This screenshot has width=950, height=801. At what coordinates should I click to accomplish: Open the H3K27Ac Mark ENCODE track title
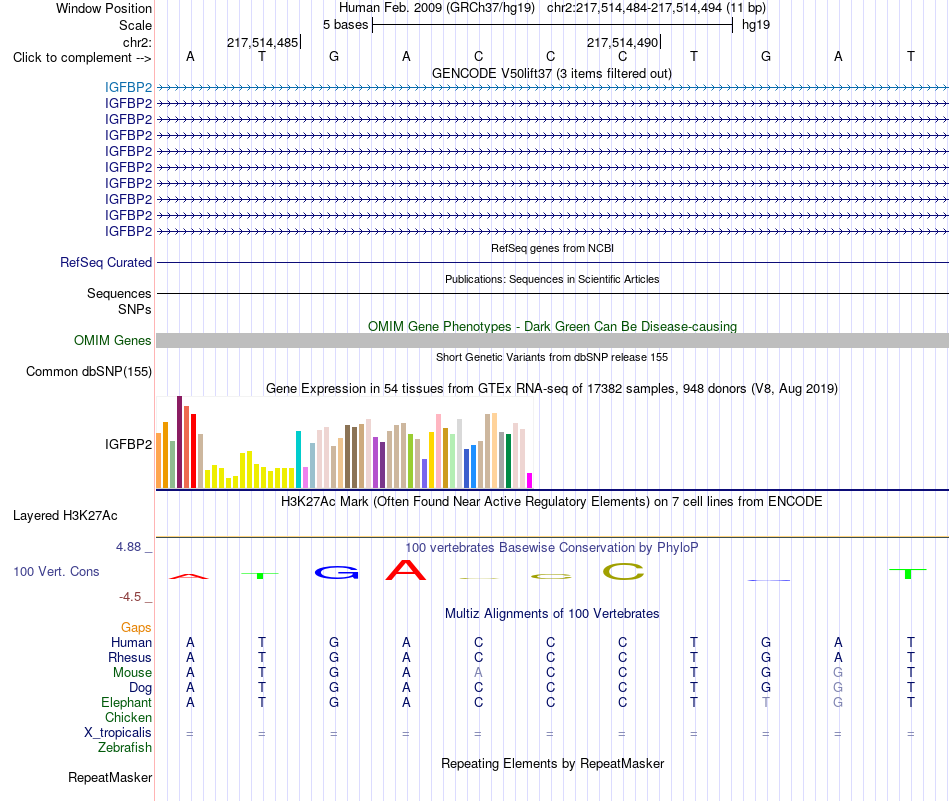[552, 502]
